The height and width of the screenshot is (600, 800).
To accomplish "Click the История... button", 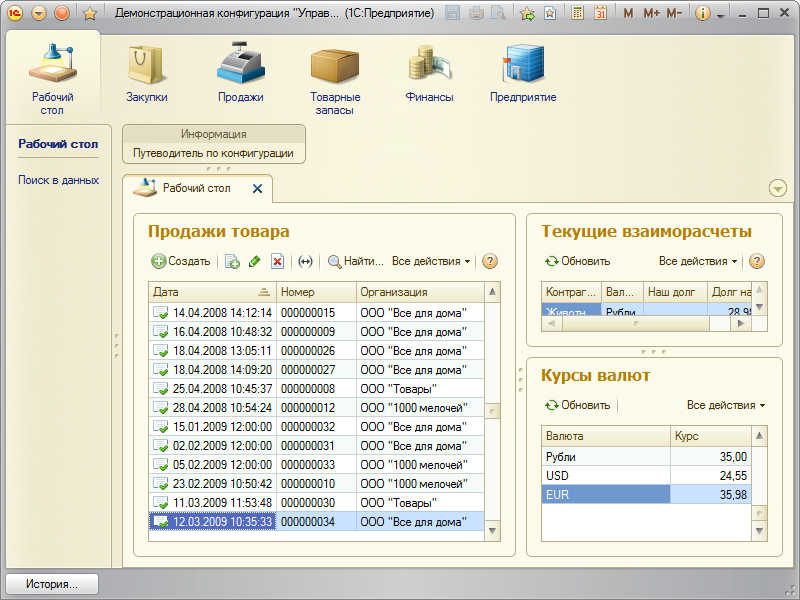I will pos(53,583).
